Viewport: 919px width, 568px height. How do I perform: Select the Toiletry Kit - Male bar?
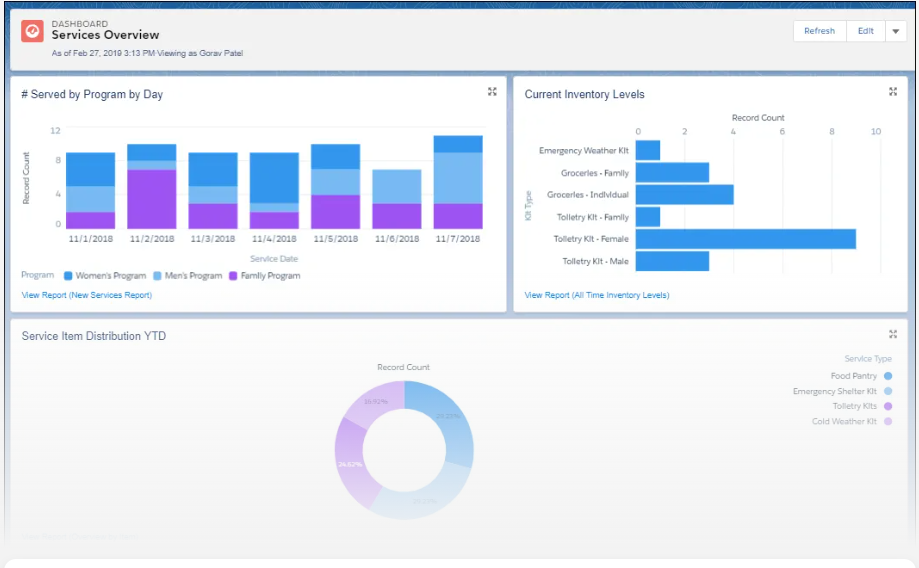(672, 261)
